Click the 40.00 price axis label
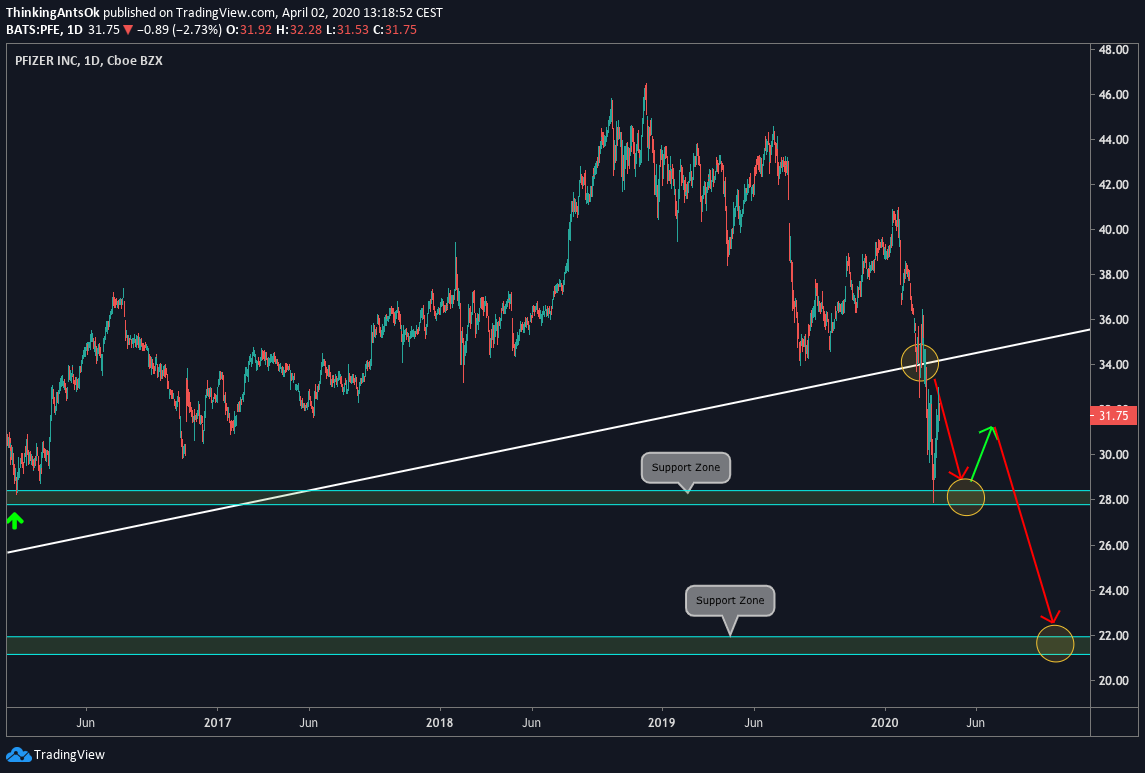 point(1114,230)
